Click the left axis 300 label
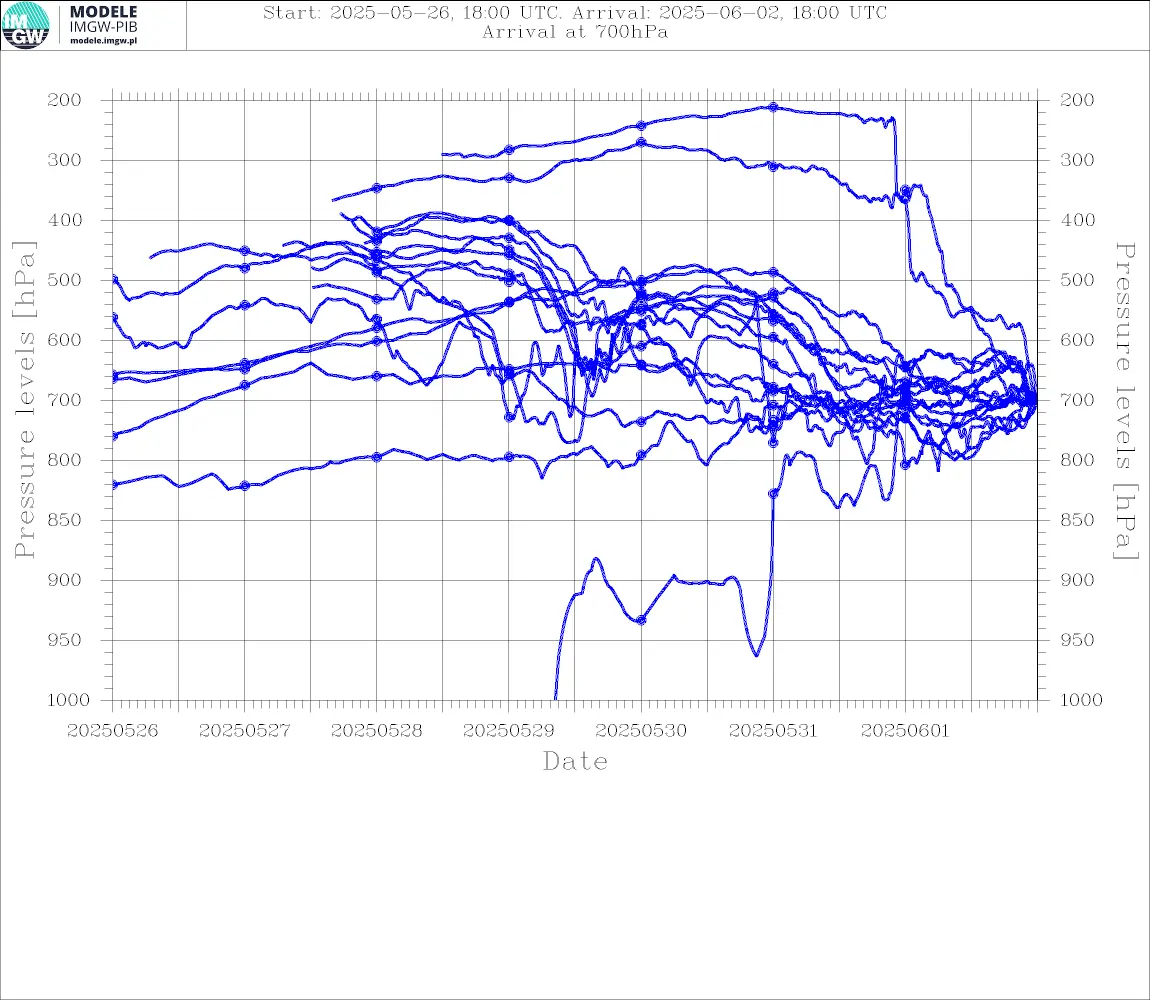Screen dimensions: 1150x1000 65,160
